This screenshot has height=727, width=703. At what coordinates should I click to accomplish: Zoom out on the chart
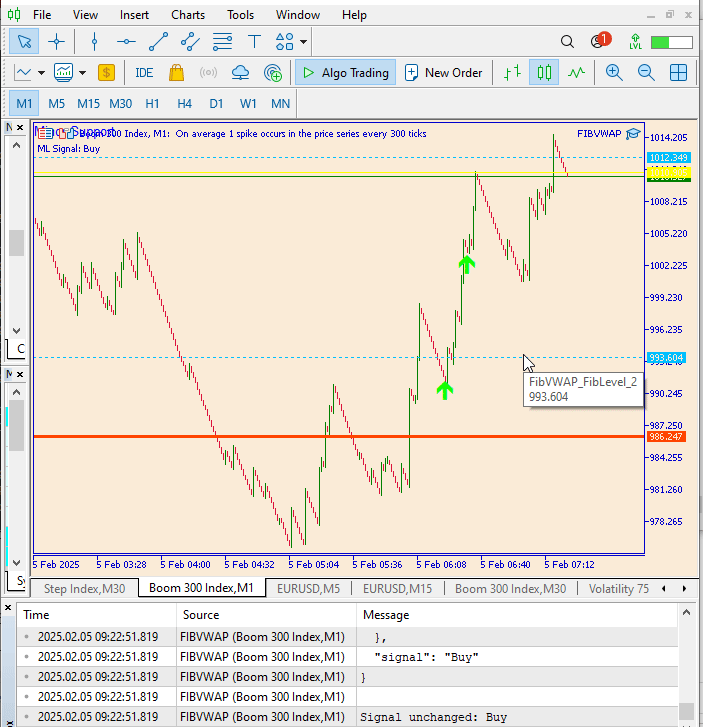pos(646,73)
